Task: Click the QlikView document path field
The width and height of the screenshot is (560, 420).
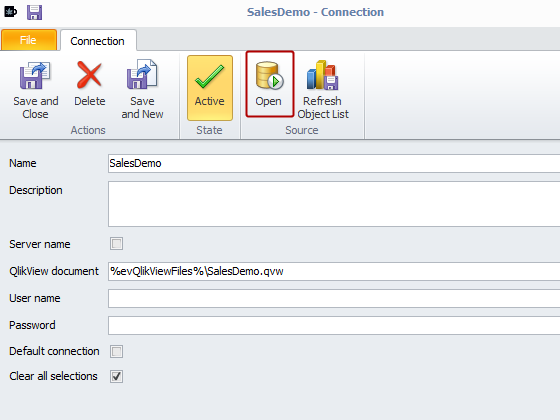Action: point(334,271)
